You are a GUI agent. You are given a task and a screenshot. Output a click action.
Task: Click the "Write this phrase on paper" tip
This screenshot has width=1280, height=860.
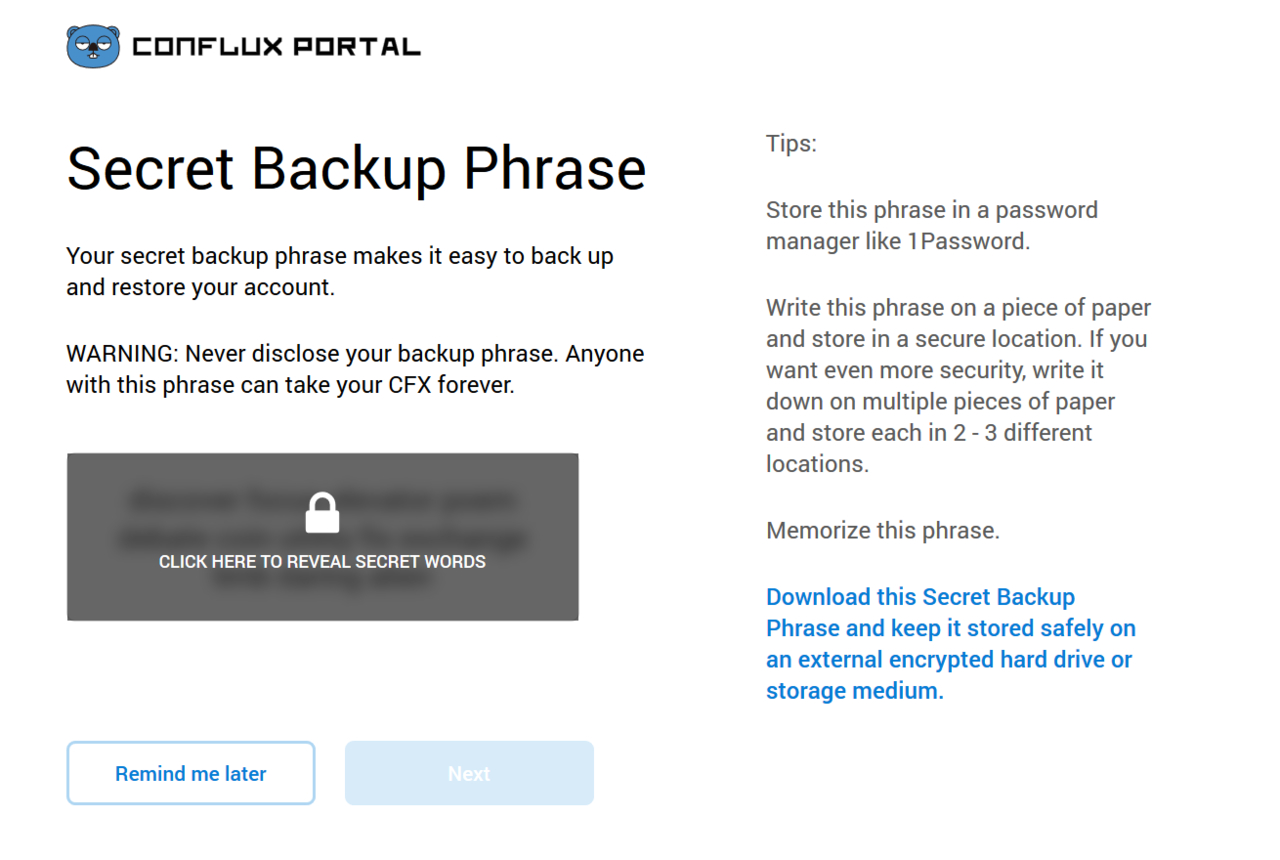point(958,308)
